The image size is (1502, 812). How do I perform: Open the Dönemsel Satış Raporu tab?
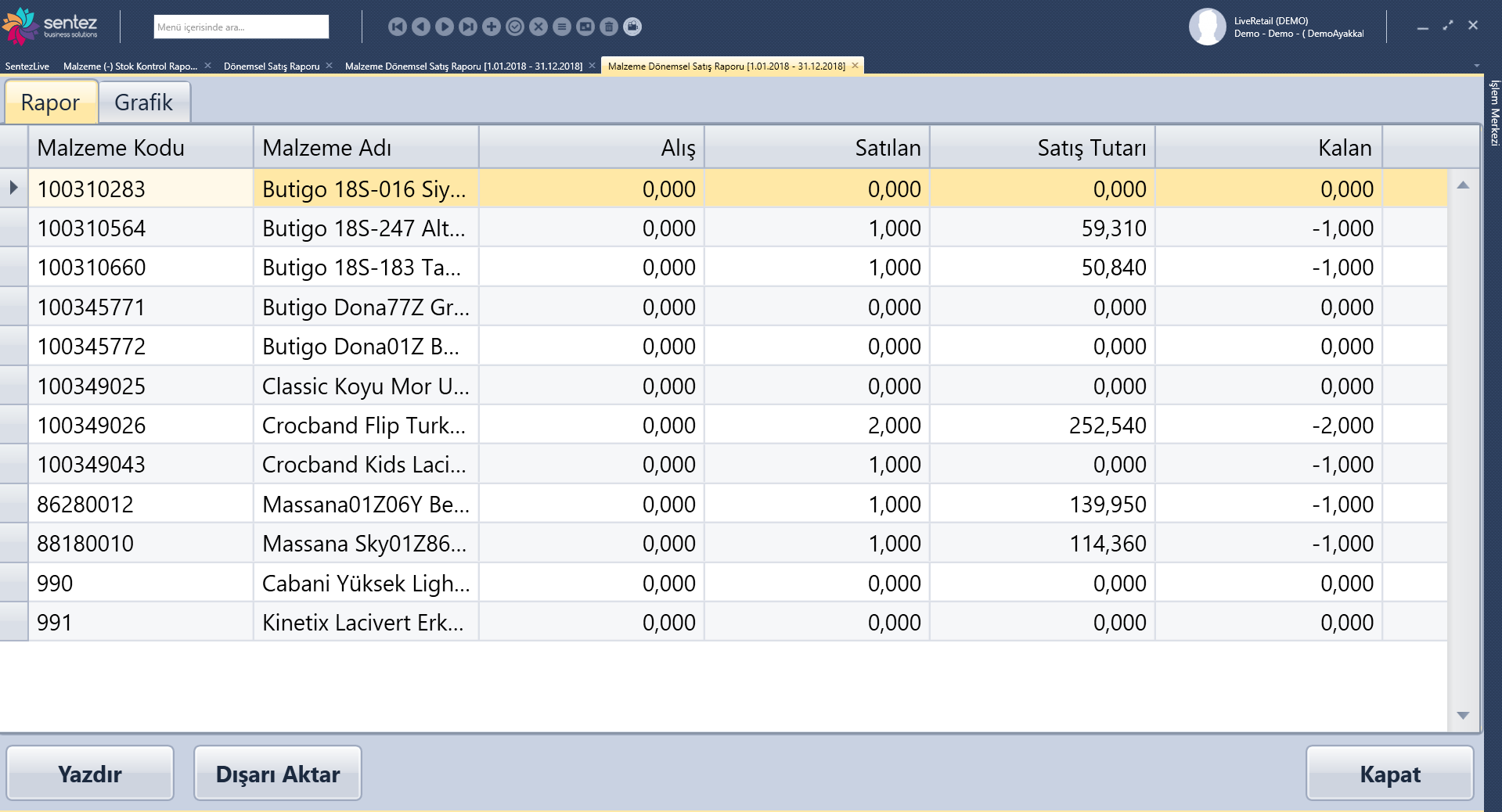[272, 66]
